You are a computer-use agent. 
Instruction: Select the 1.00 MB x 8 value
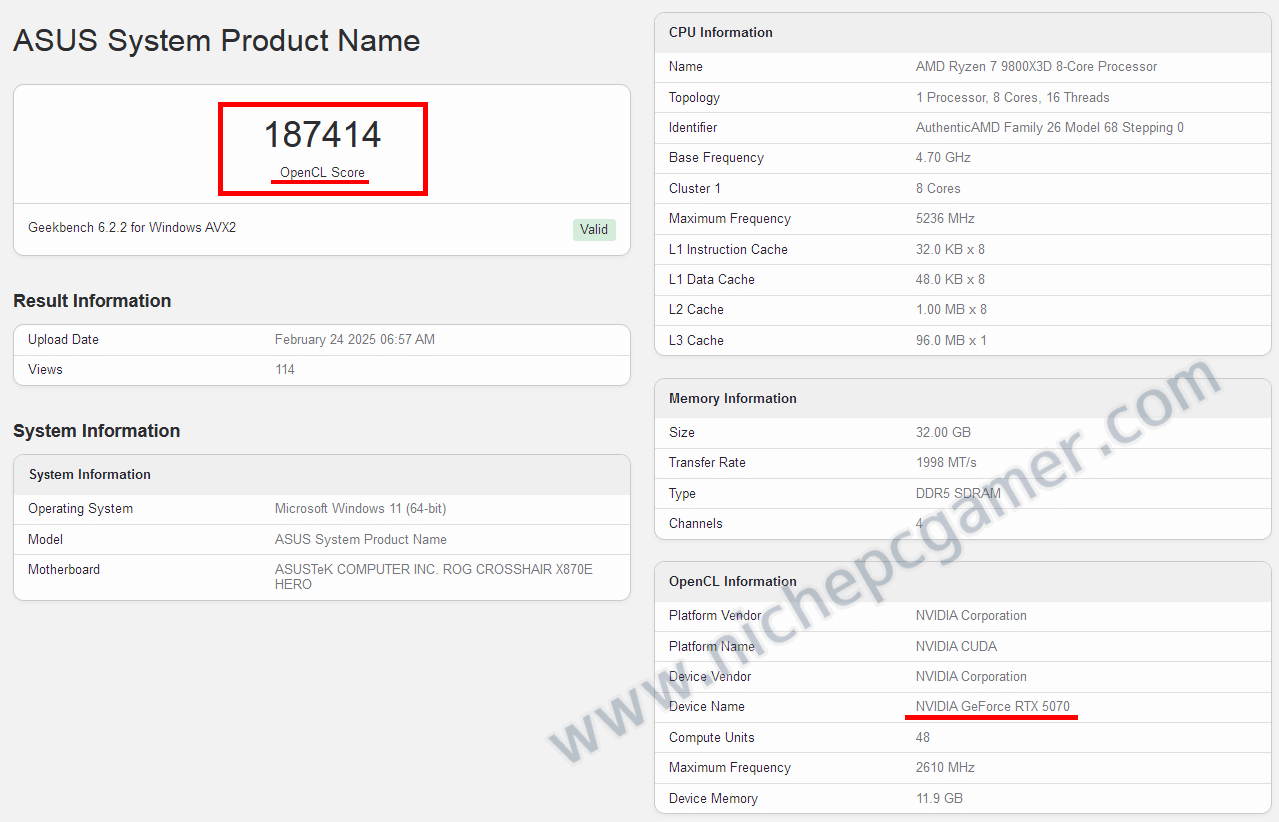(951, 309)
